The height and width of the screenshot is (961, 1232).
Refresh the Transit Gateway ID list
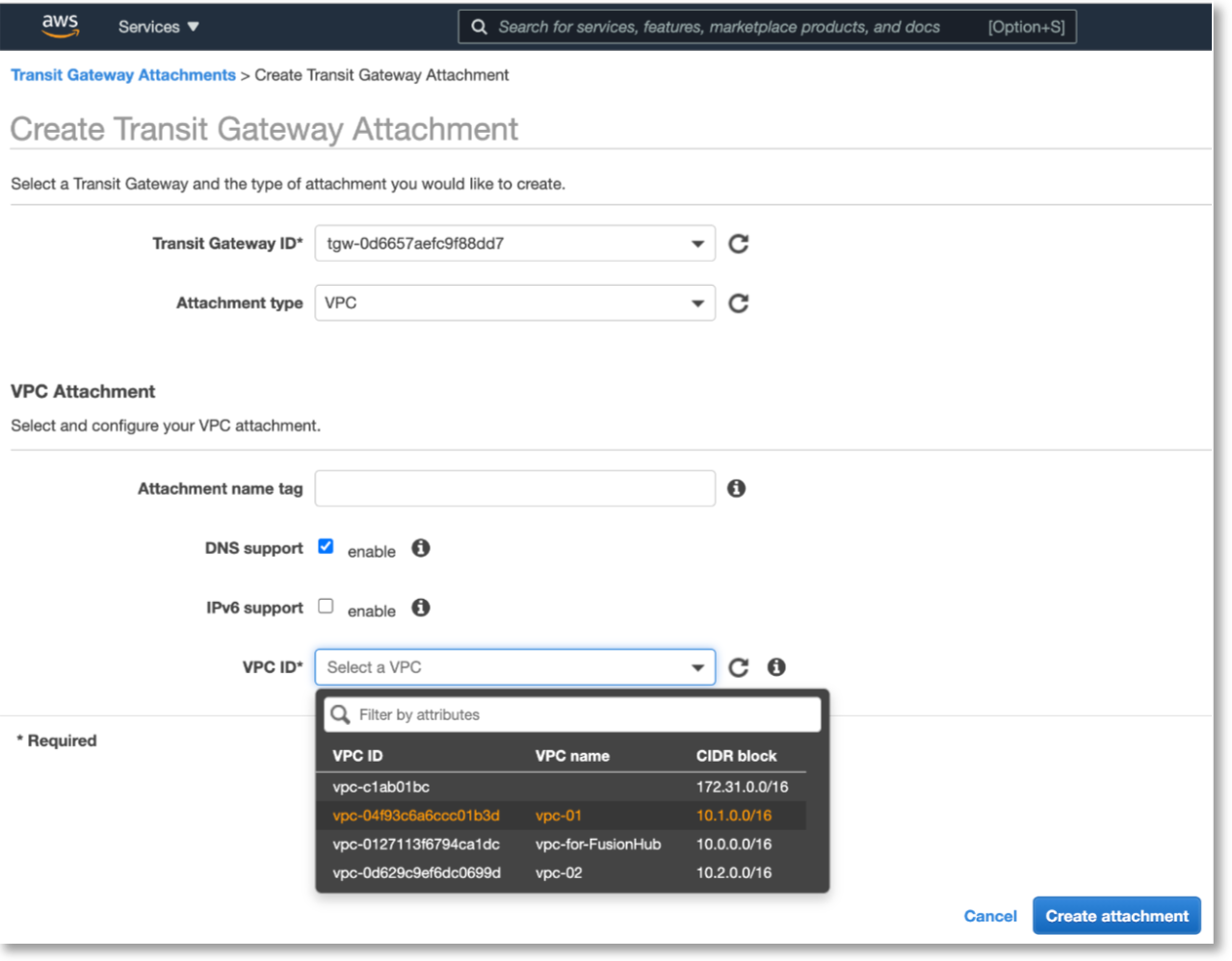click(x=739, y=244)
